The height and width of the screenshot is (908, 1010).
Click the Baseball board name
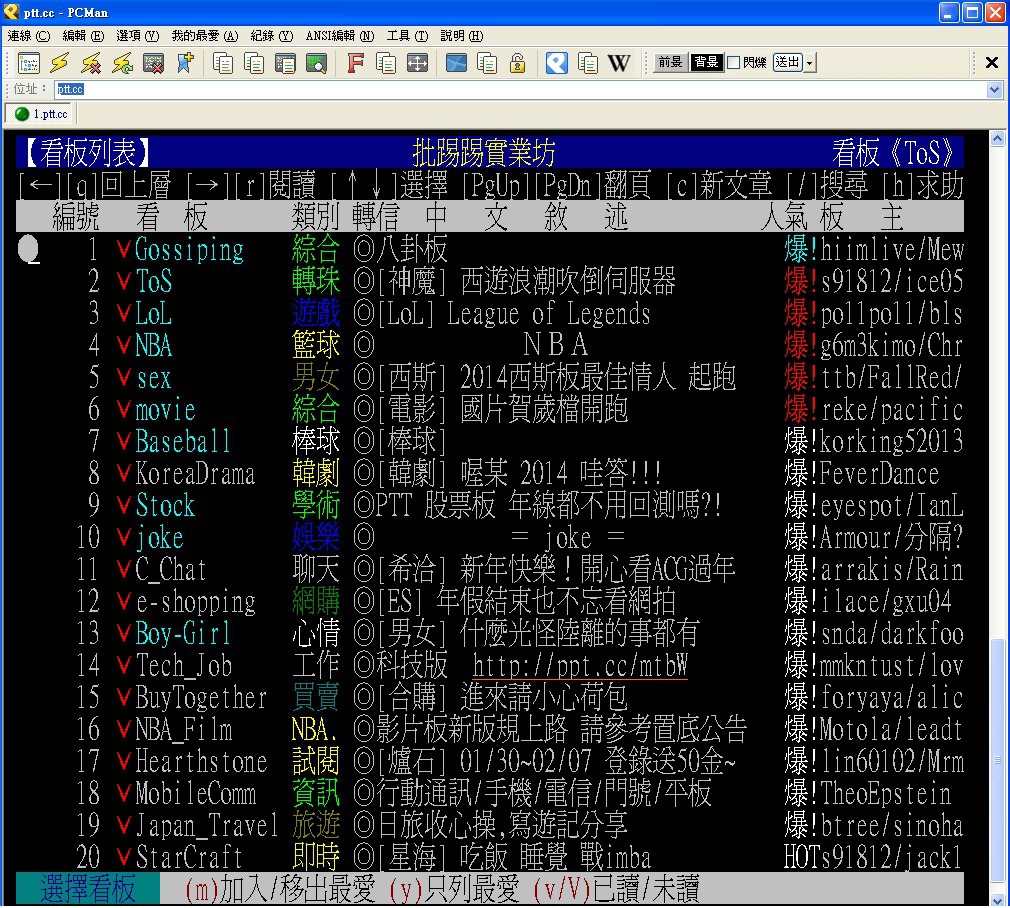[183, 442]
